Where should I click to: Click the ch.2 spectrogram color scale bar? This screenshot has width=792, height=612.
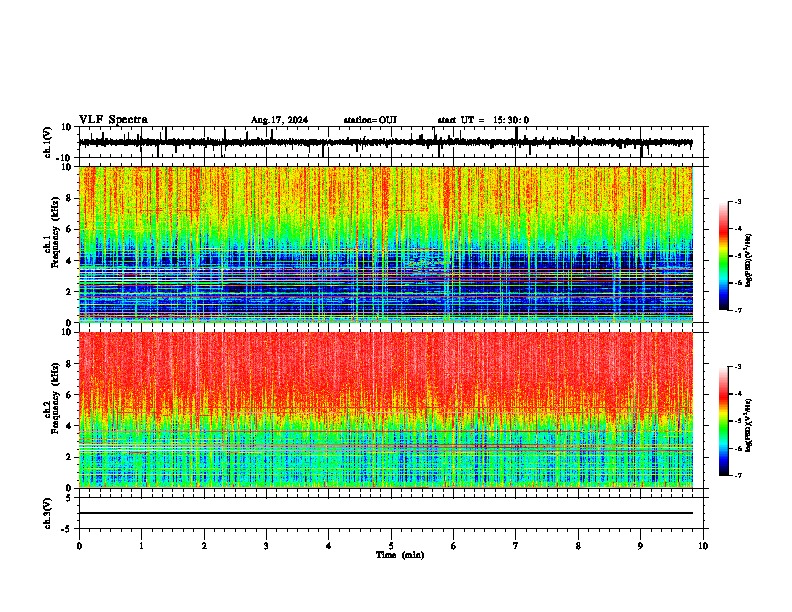click(724, 421)
